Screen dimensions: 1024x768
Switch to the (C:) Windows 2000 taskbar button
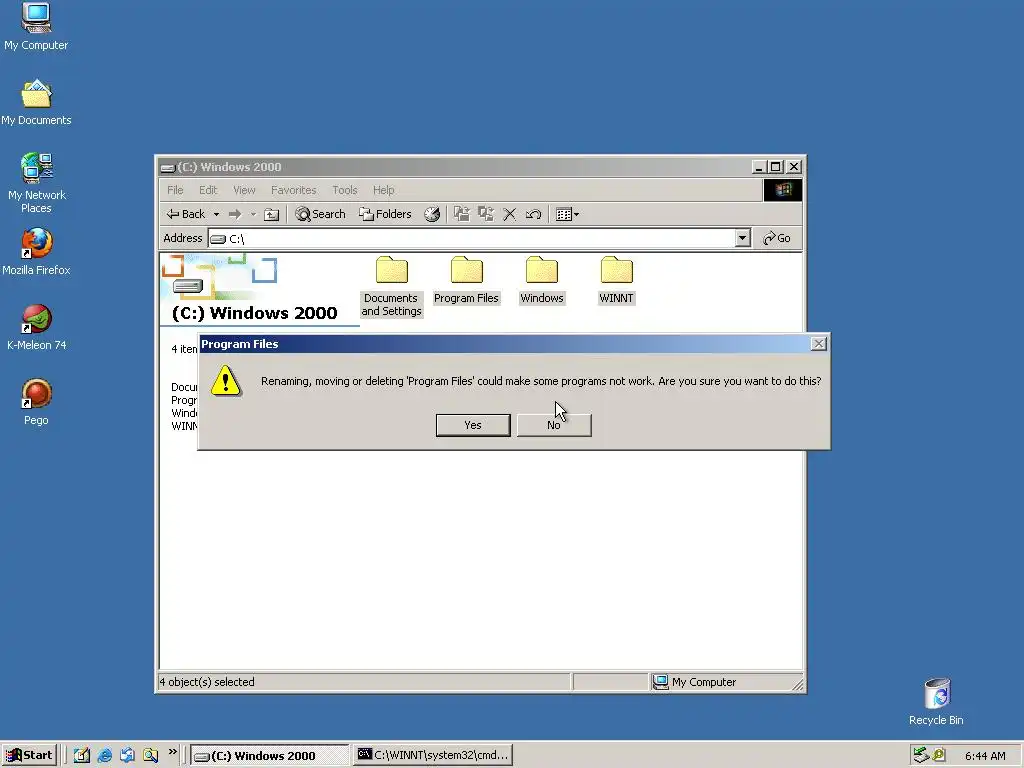(x=270, y=755)
